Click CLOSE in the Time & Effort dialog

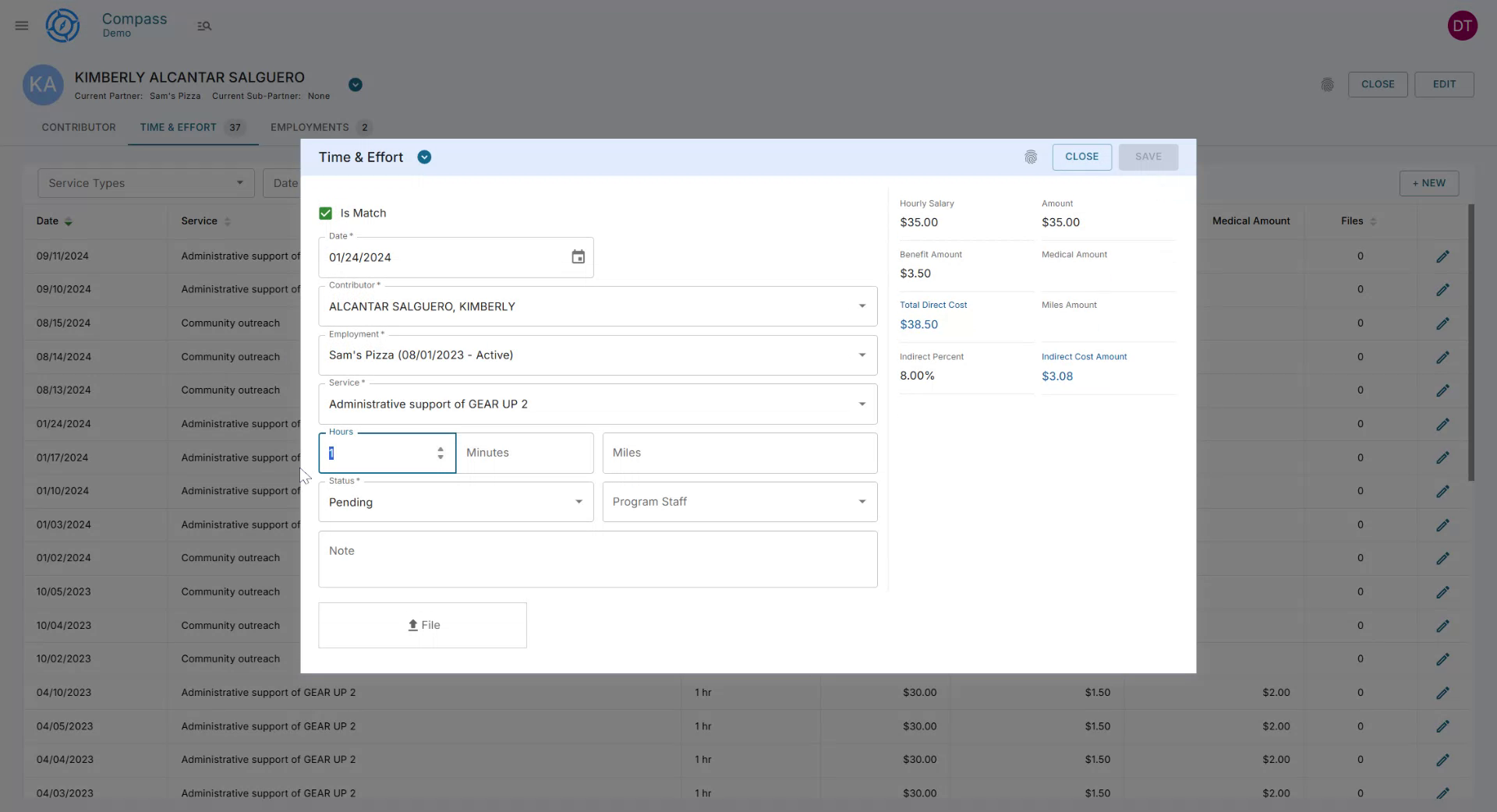pyautogui.click(x=1081, y=157)
